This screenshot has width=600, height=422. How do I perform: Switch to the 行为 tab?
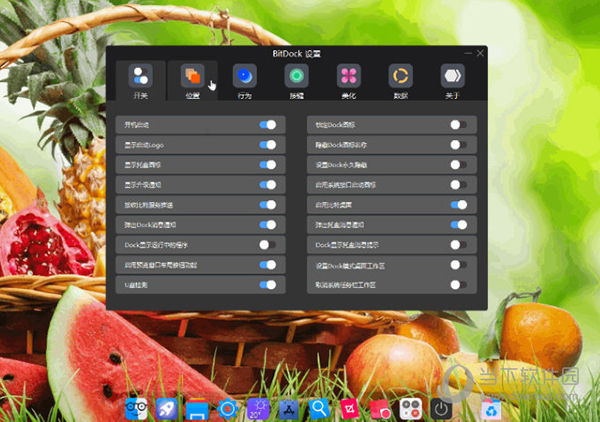click(245, 81)
